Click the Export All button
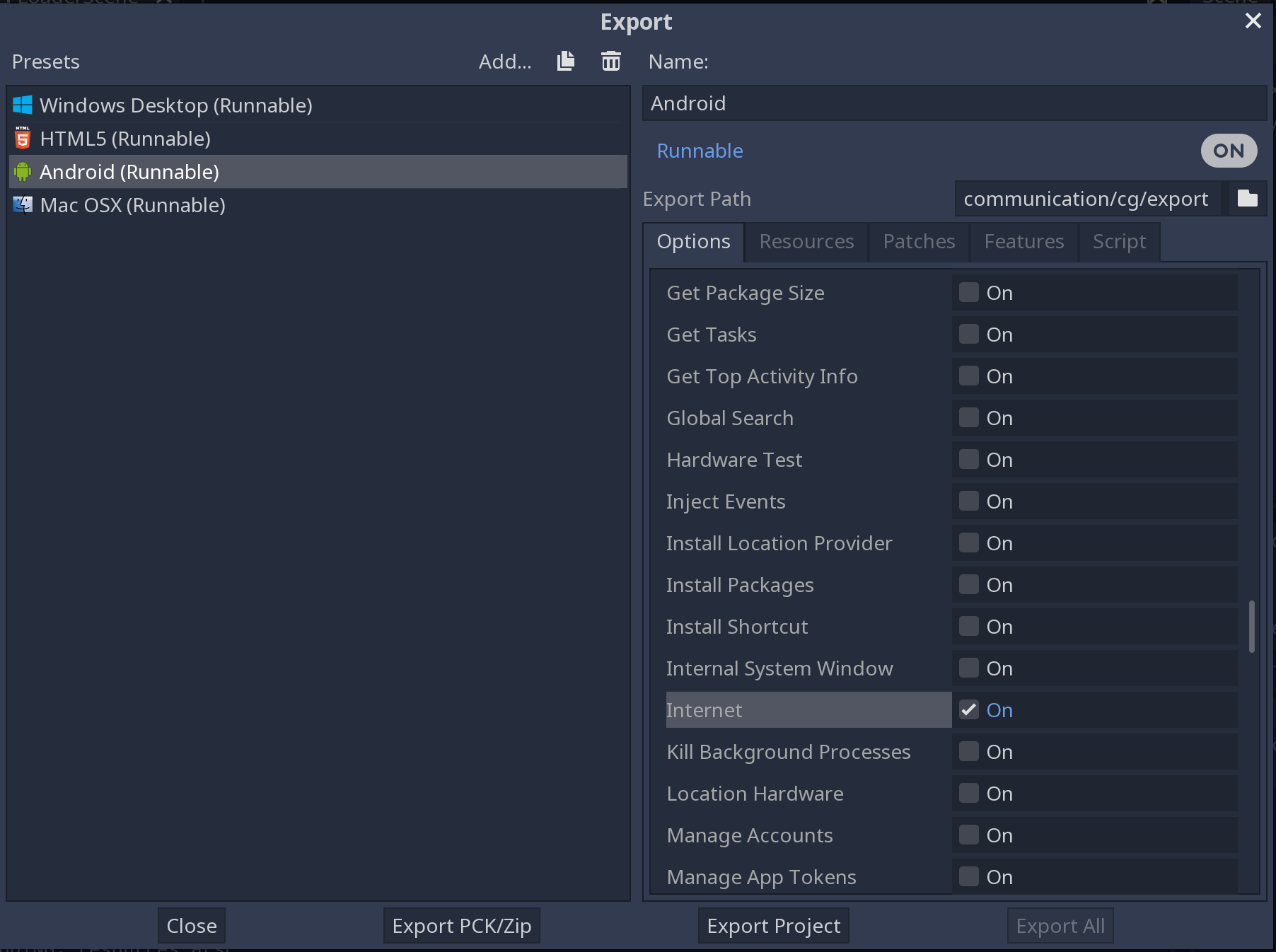1276x952 pixels. [x=1060, y=926]
